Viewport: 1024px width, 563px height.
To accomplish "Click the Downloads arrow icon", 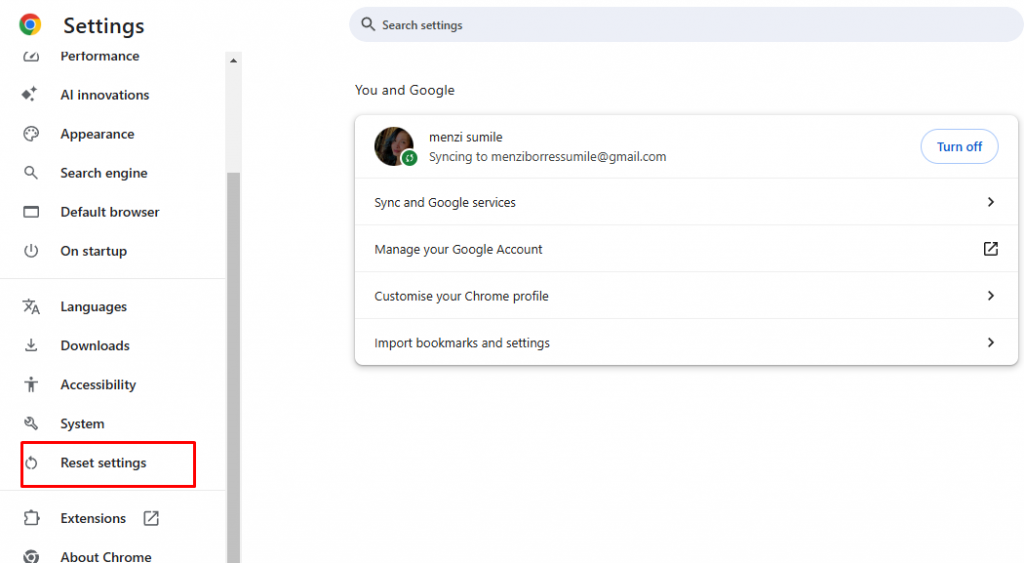I will [31, 345].
